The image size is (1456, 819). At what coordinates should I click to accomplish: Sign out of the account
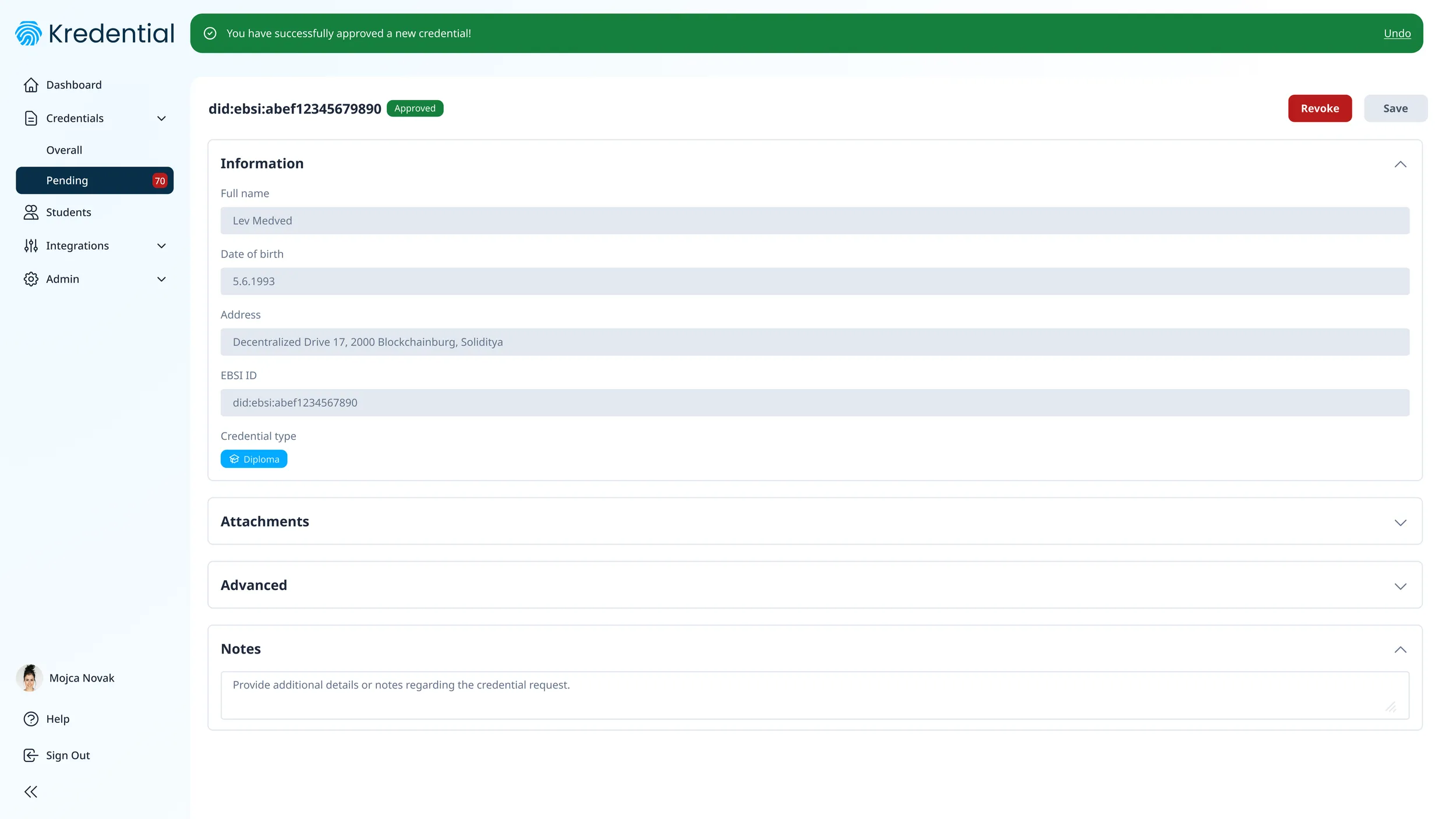pyautogui.click(x=68, y=756)
